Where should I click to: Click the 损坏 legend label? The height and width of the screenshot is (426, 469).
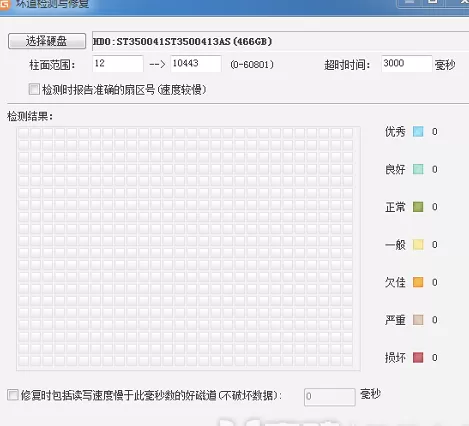[x=395, y=358]
